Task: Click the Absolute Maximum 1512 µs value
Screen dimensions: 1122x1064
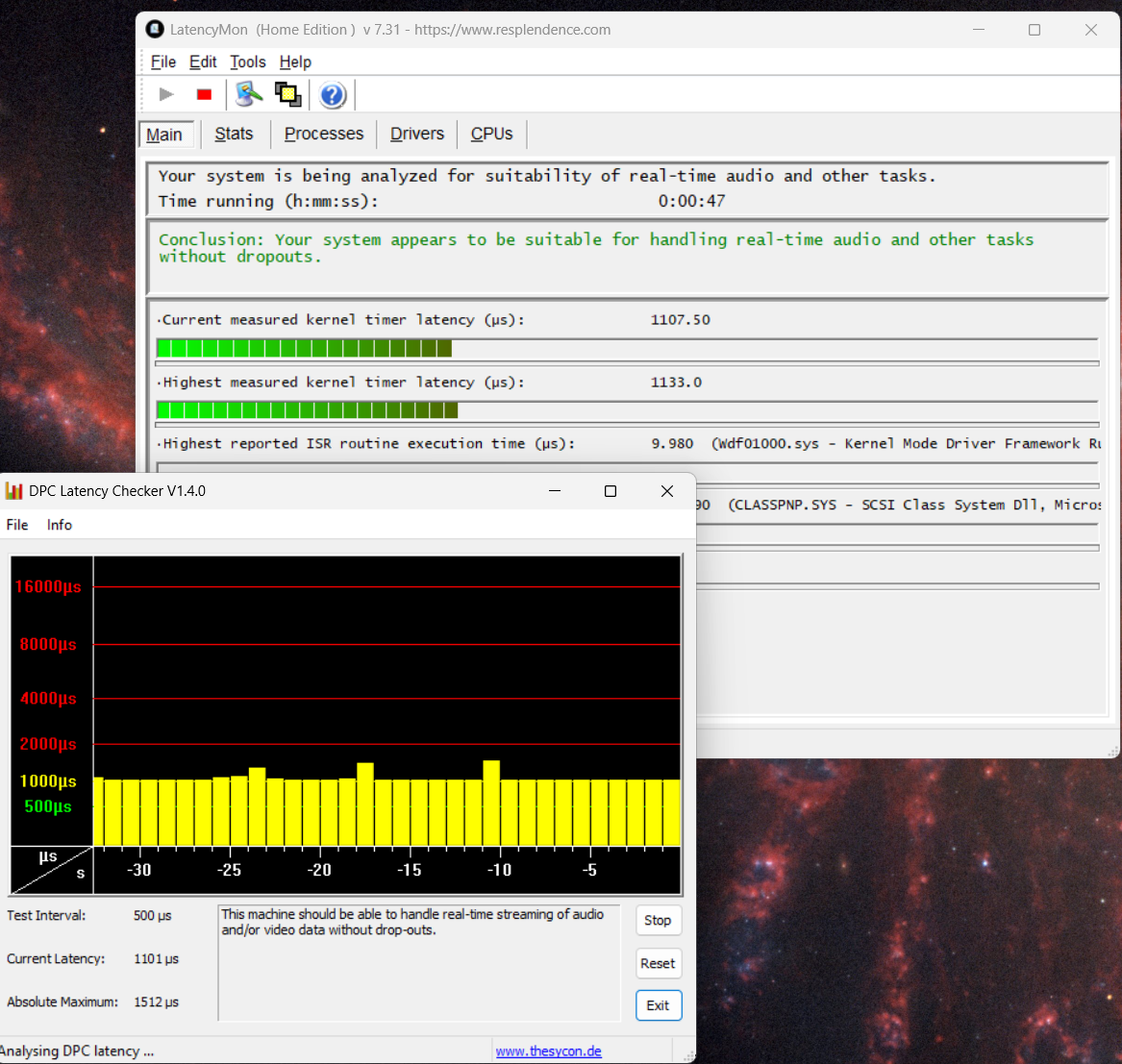Action: coord(156,1002)
